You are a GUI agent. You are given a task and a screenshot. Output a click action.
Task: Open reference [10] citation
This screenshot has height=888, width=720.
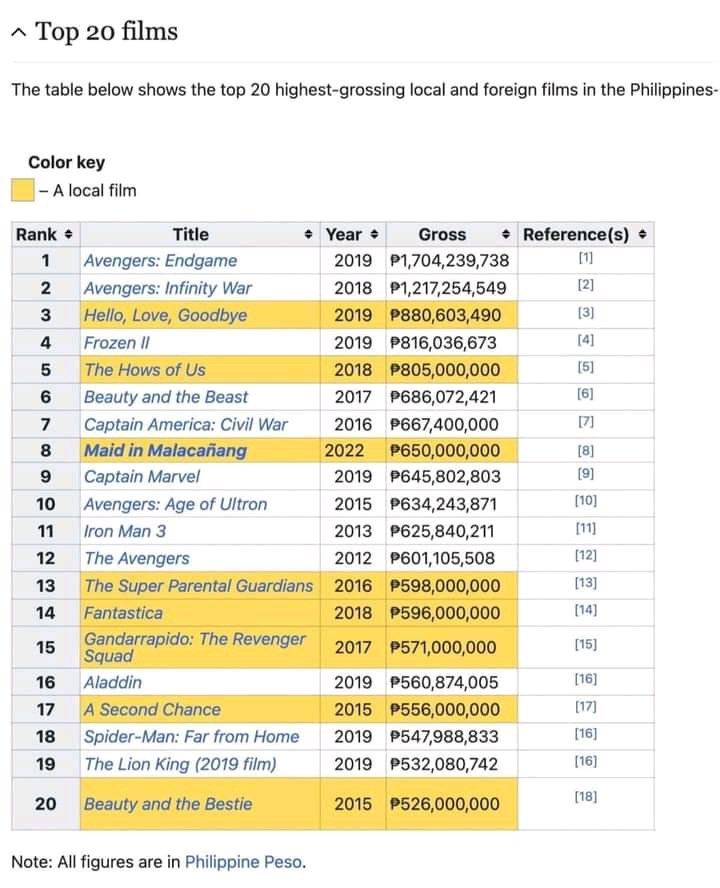[x=586, y=501]
